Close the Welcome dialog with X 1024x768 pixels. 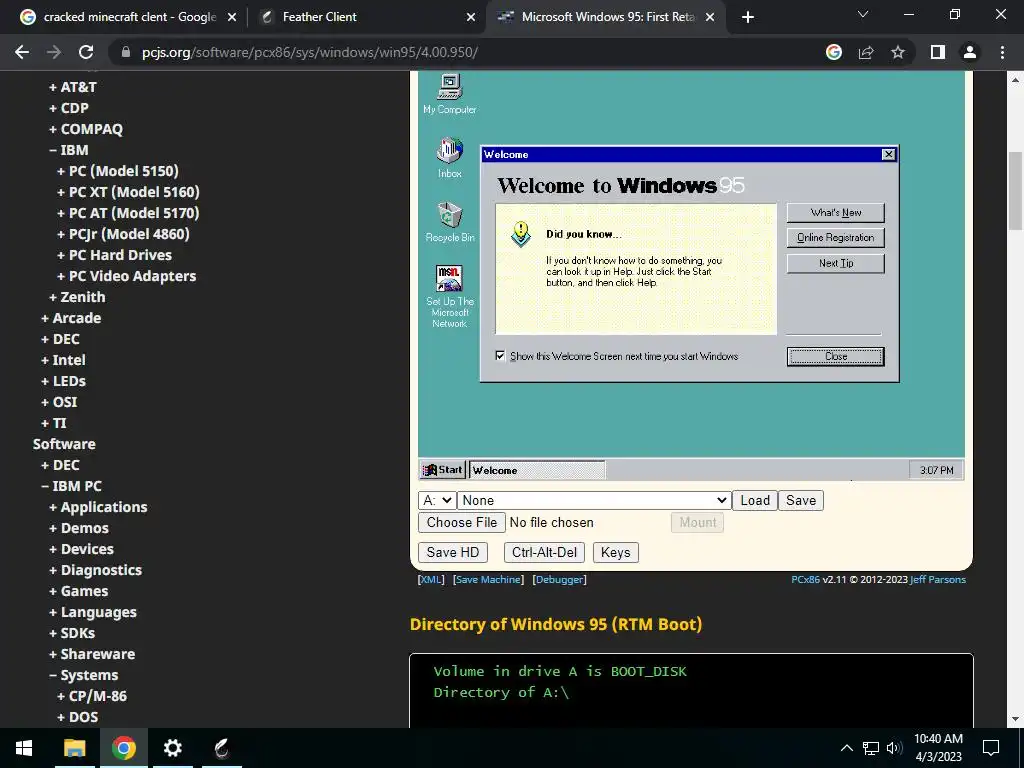(x=888, y=154)
